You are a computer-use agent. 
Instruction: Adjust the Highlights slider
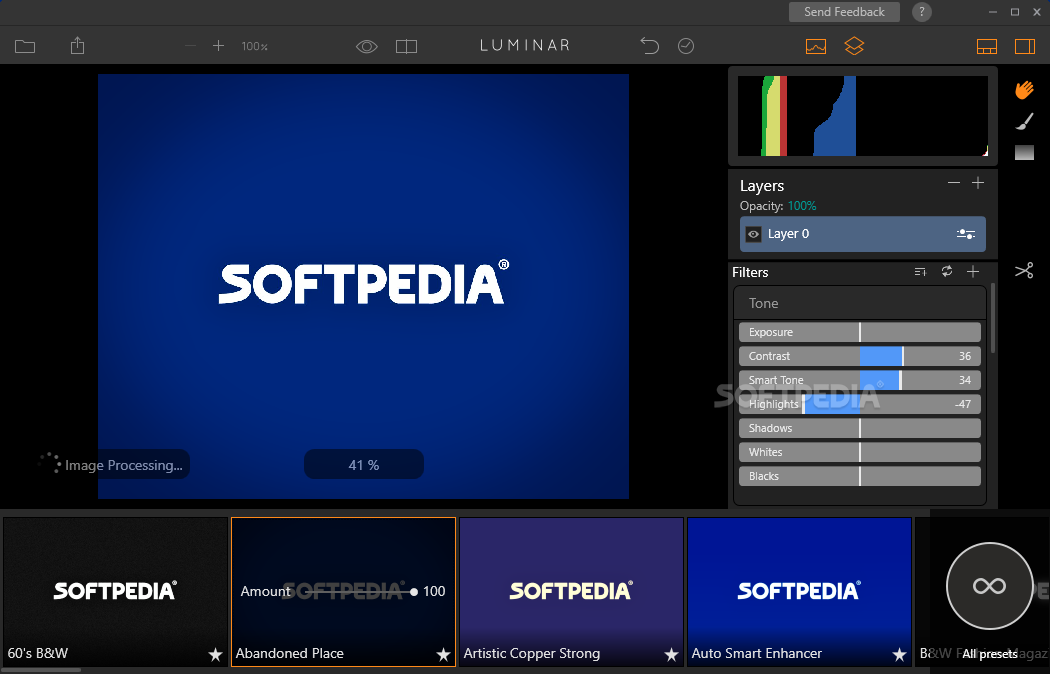[860, 404]
